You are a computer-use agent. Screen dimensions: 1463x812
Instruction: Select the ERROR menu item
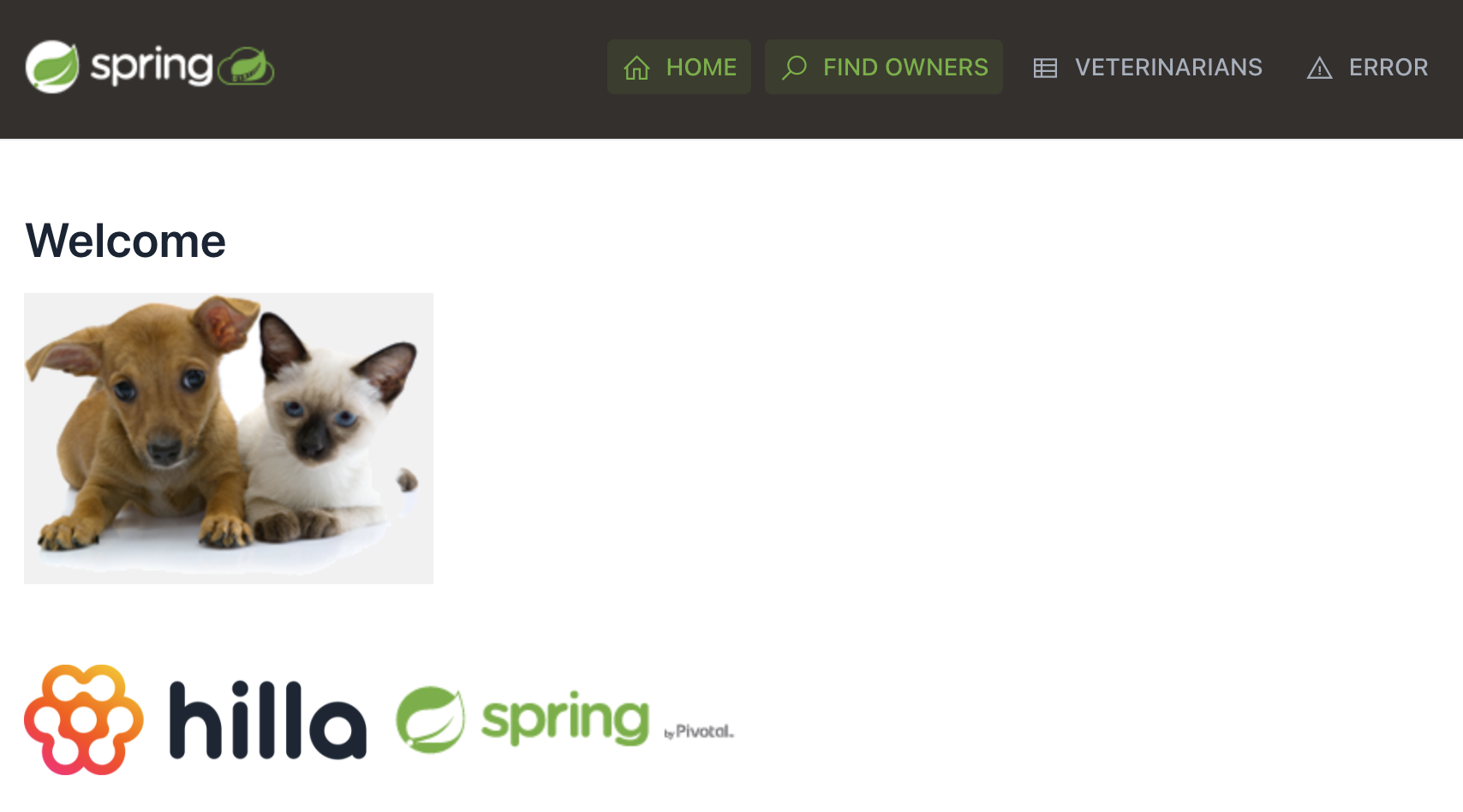pos(1367,67)
